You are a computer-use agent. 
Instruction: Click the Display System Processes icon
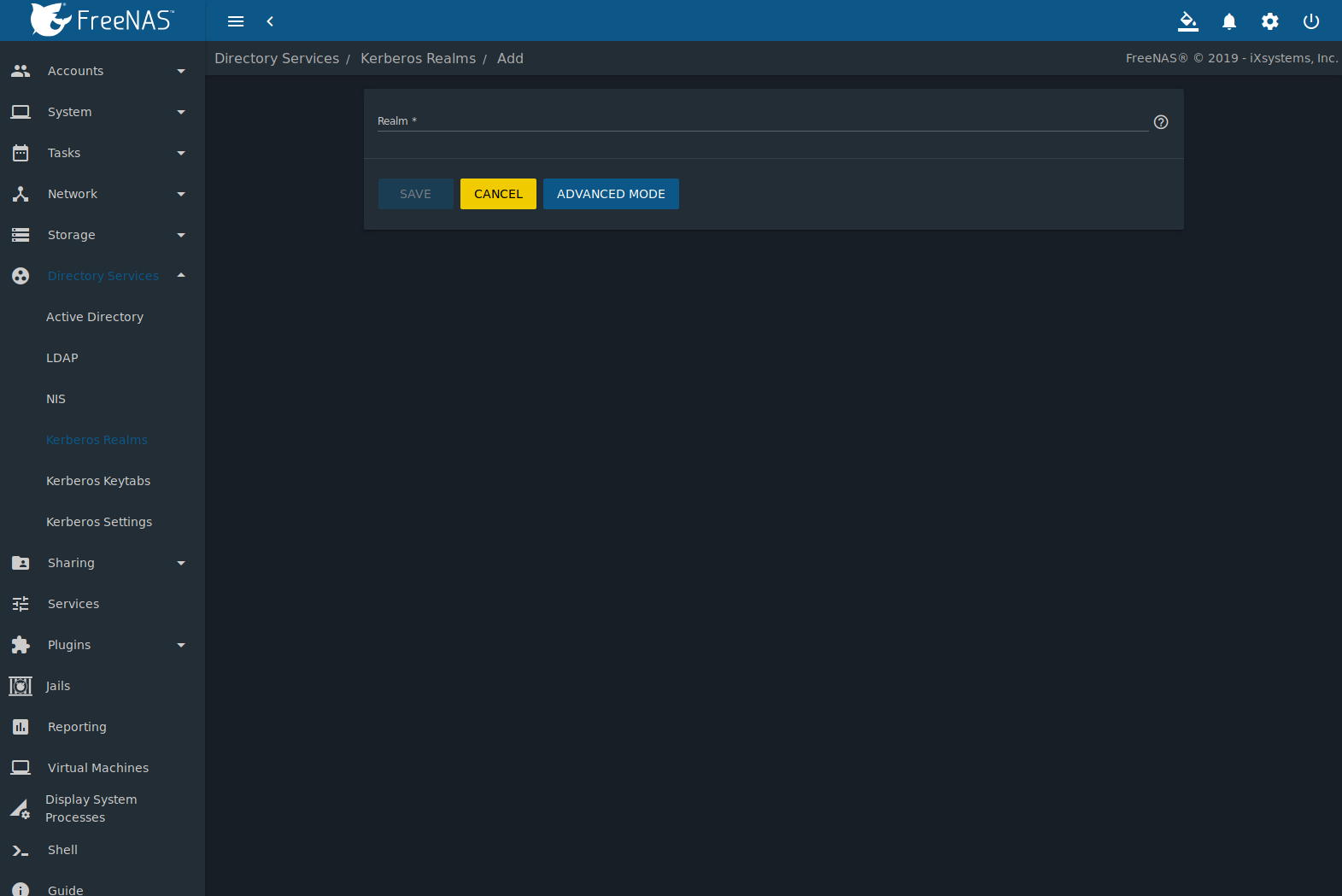(21, 809)
